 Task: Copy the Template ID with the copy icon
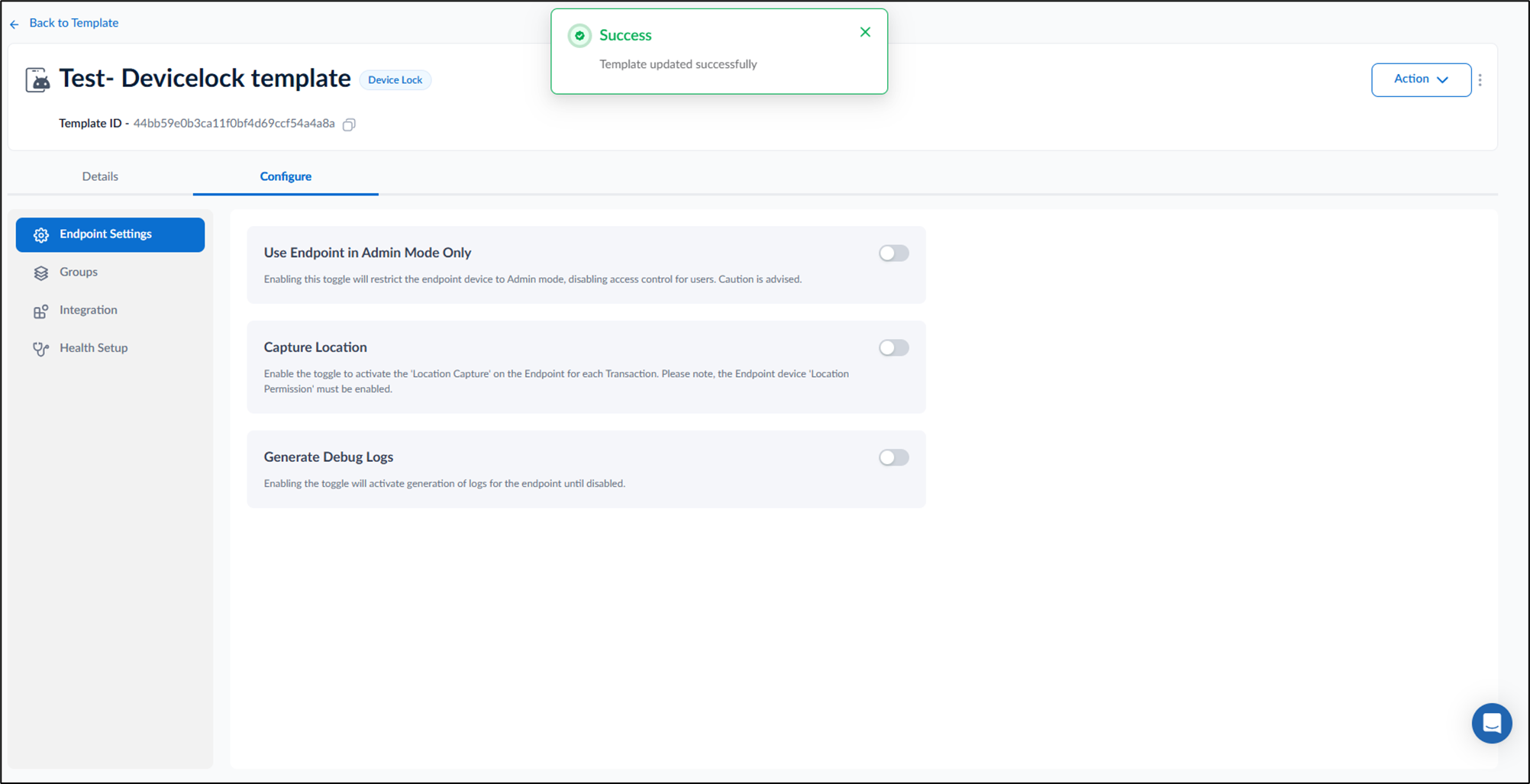pyautogui.click(x=349, y=124)
